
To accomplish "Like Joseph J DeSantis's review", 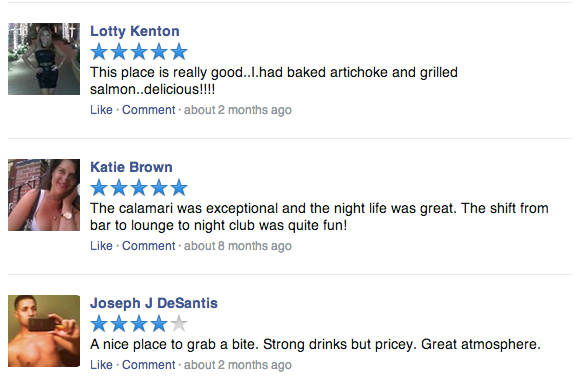I will (101, 365).
